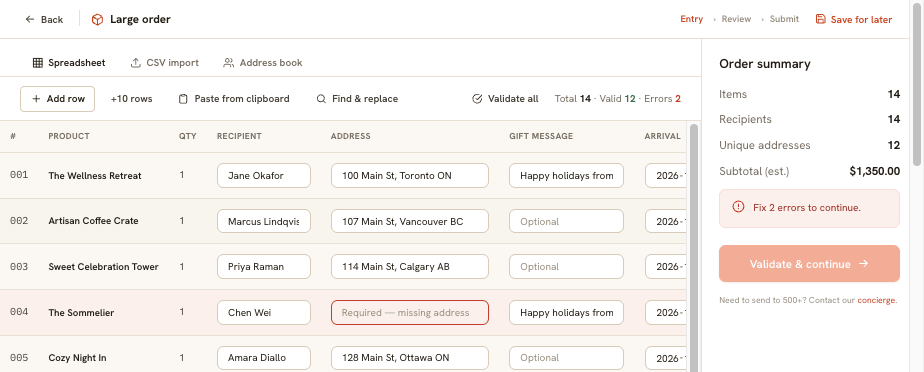
Task: Click the magnifier icon for Find & replace
Action: click(321, 99)
